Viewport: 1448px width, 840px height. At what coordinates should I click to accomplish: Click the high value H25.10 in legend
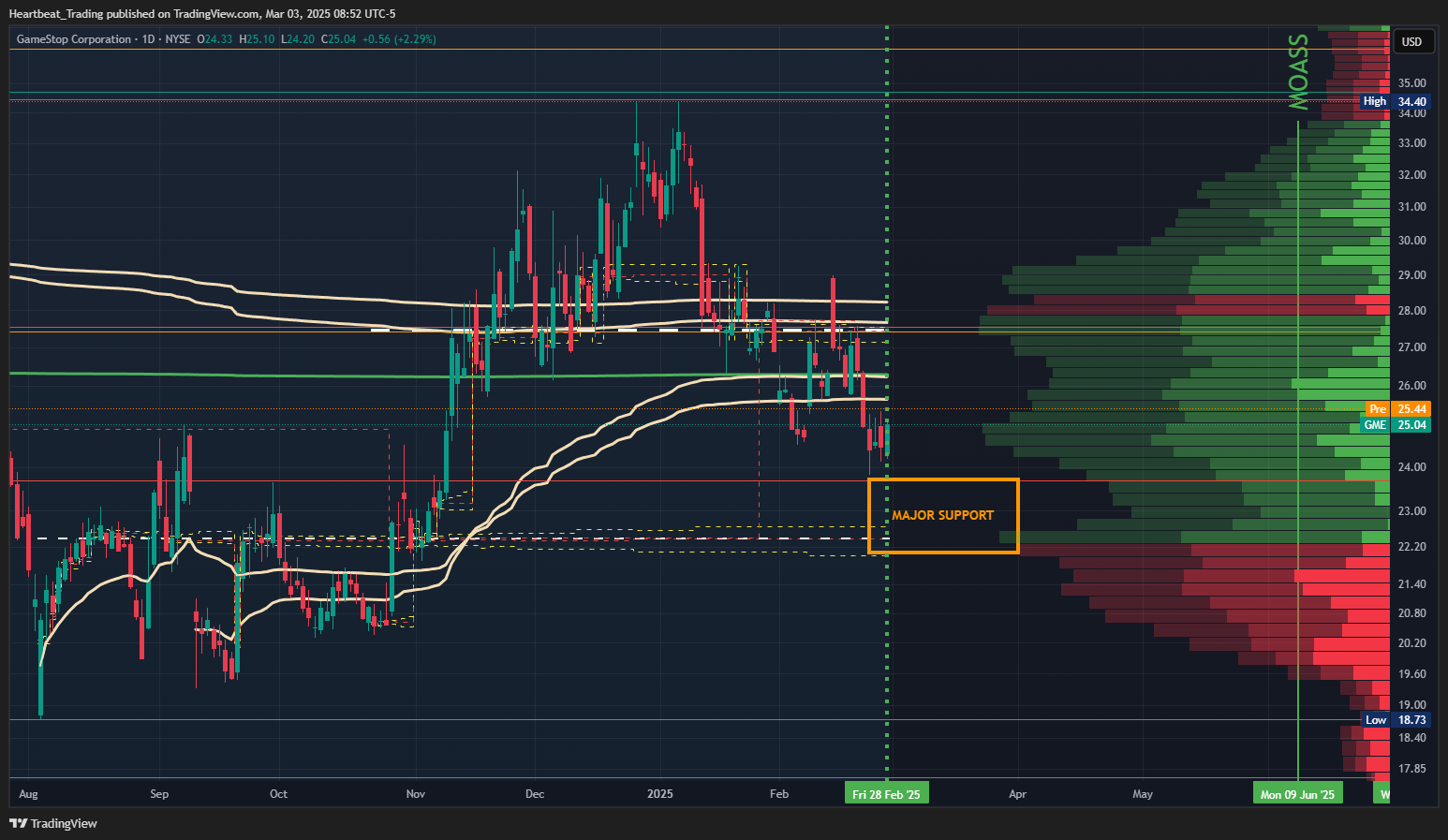[257, 39]
